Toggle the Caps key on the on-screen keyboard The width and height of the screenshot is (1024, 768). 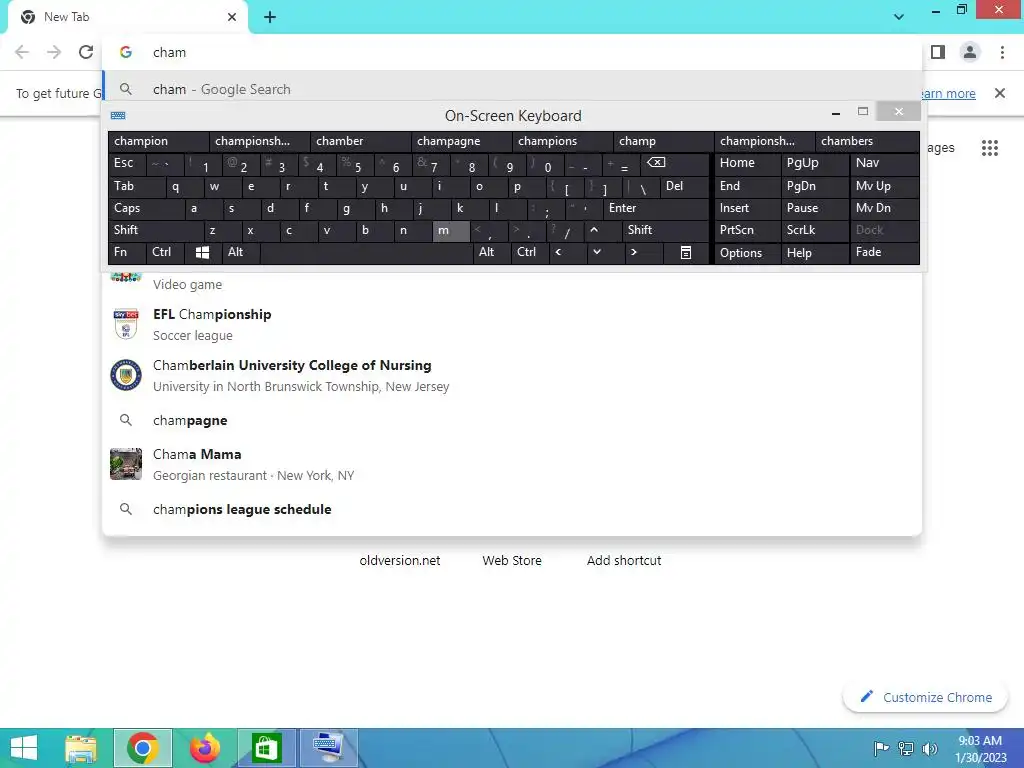tap(146, 208)
